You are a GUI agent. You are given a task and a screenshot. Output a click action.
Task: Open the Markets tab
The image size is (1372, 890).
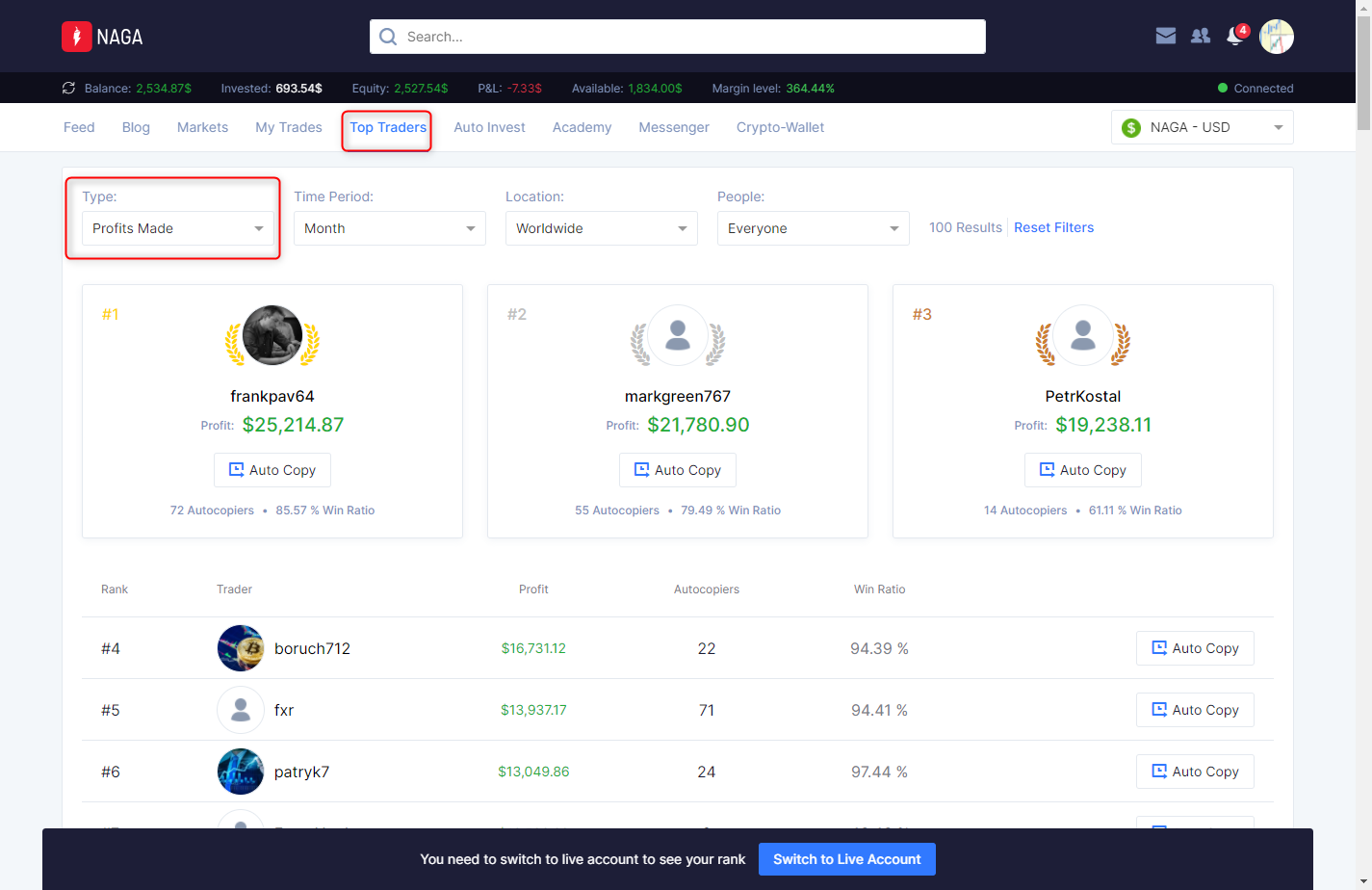click(x=202, y=127)
